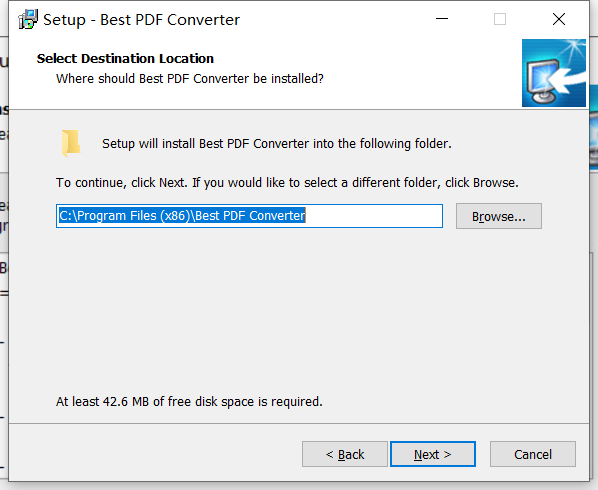598x490 pixels.
Task: Click the "Select Destination Location" heading
Action: pyautogui.click(x=125, y=59)
